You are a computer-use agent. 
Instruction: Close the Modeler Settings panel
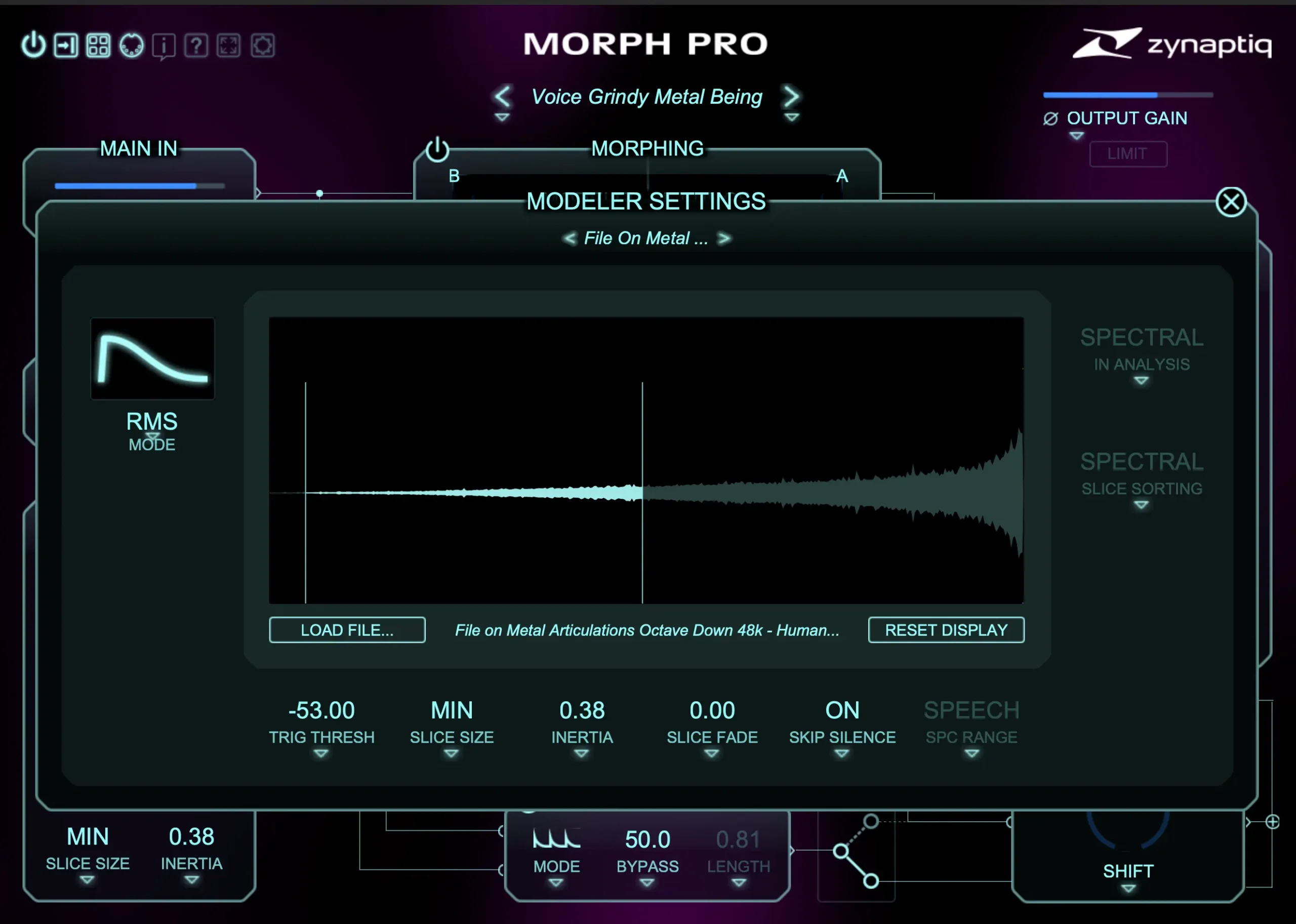1231,202
